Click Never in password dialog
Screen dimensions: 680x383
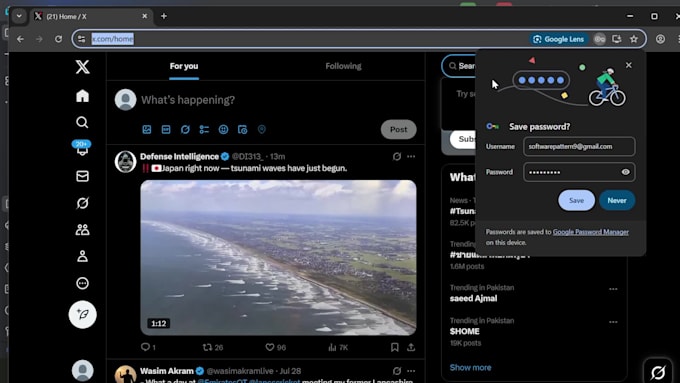click(617, 200)
